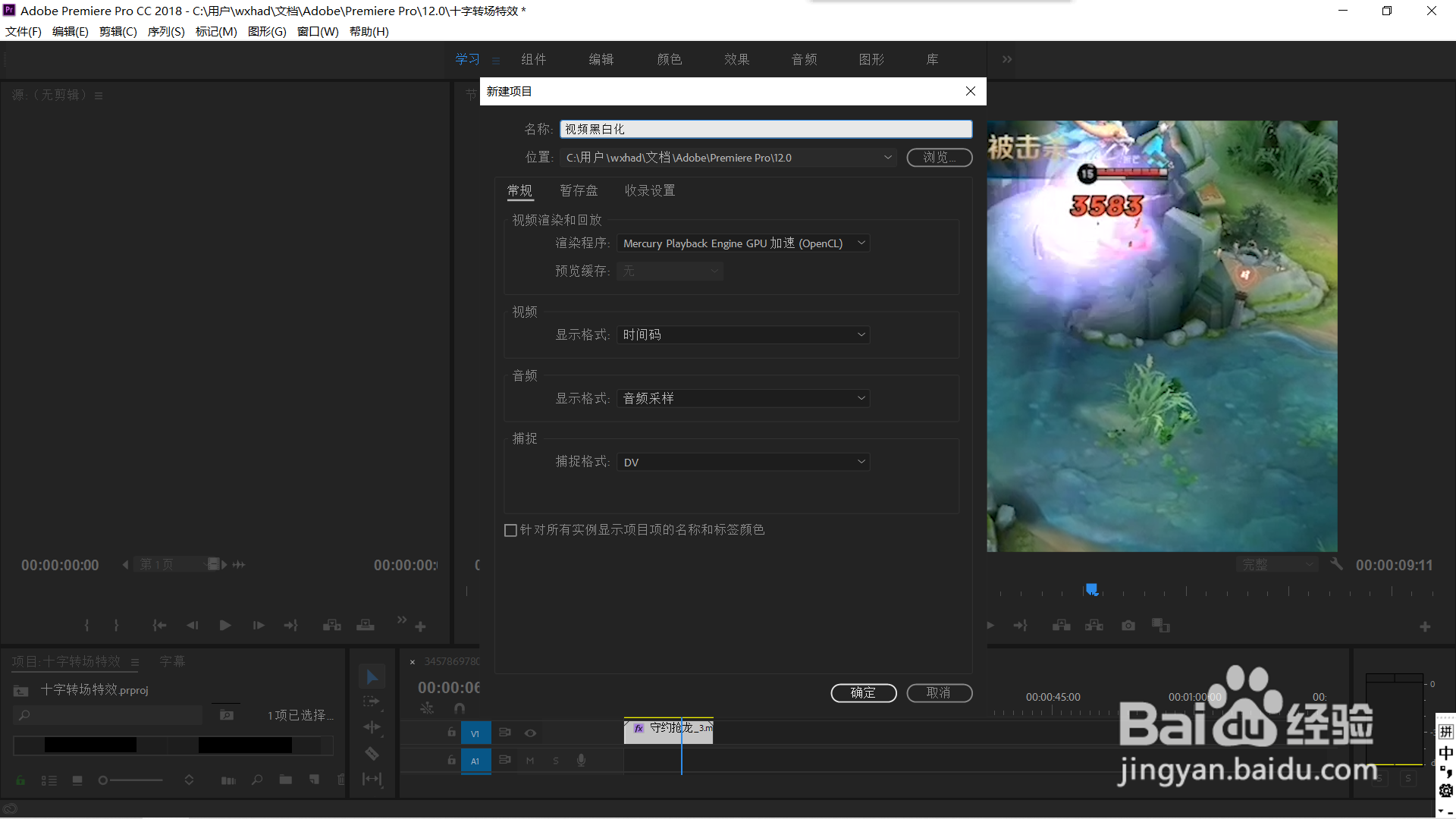Open program monitor resolution 完整 dropdown
The height and width of the screenshot is (819, 1456).
(1277, 565)
